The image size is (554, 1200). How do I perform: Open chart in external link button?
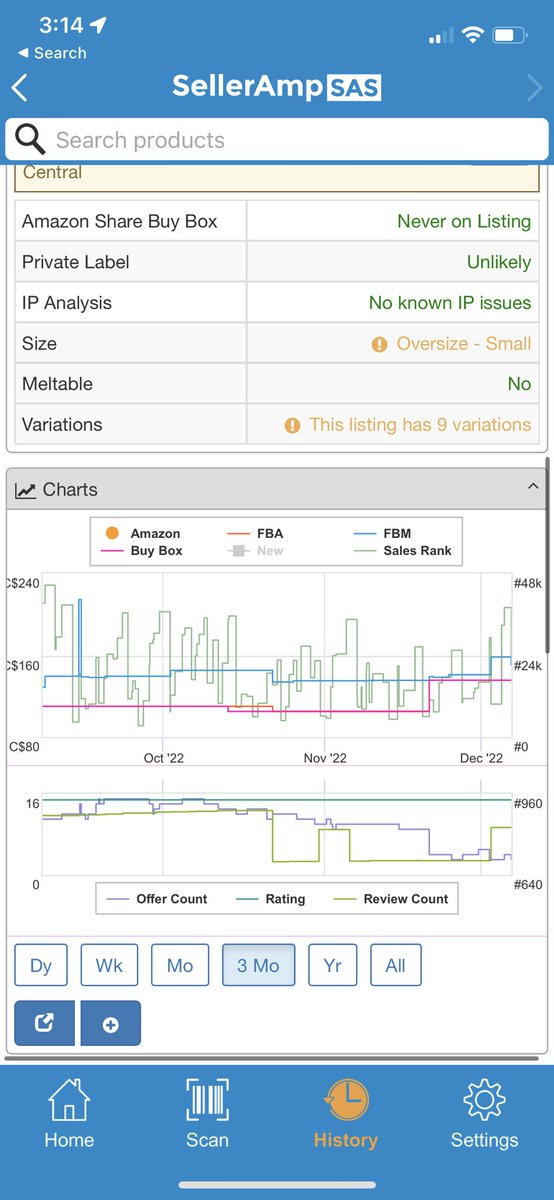coord(45,1023)
